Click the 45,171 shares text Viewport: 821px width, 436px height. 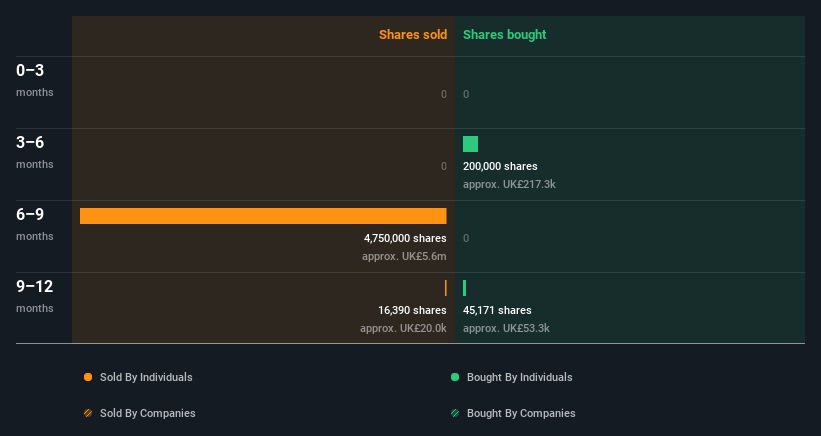coord(497,310)
